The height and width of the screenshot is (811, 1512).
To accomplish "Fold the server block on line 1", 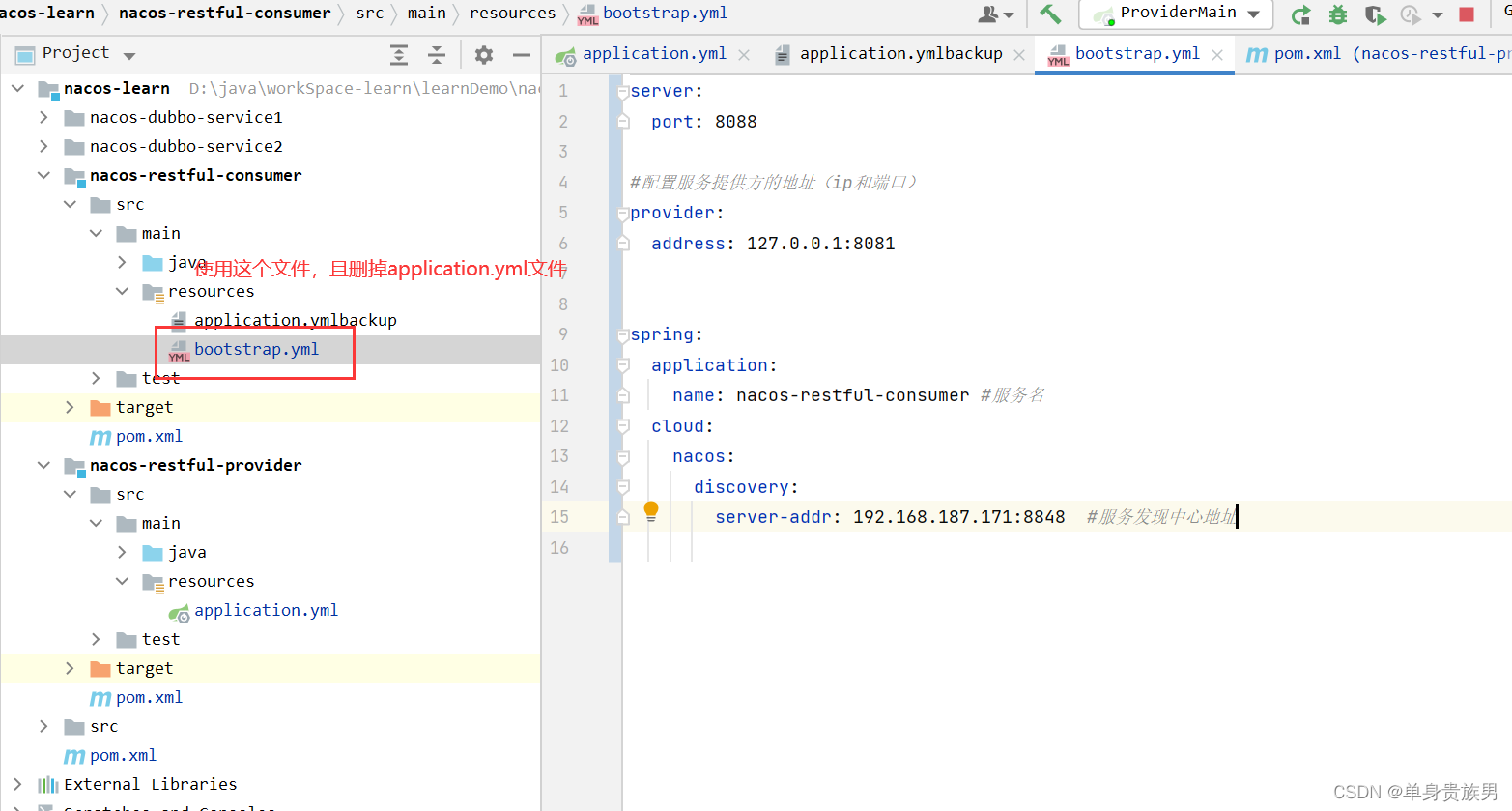I will click(623, 91).
